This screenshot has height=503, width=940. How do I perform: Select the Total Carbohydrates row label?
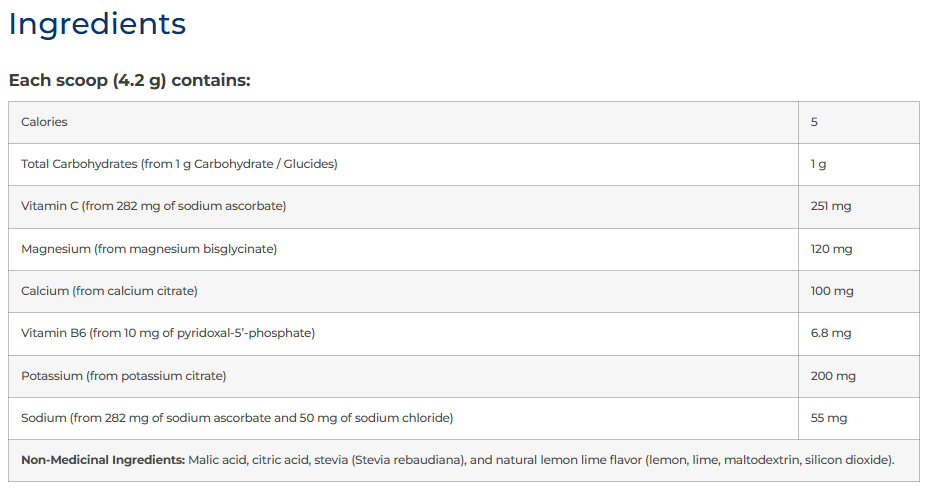point(179,164)
